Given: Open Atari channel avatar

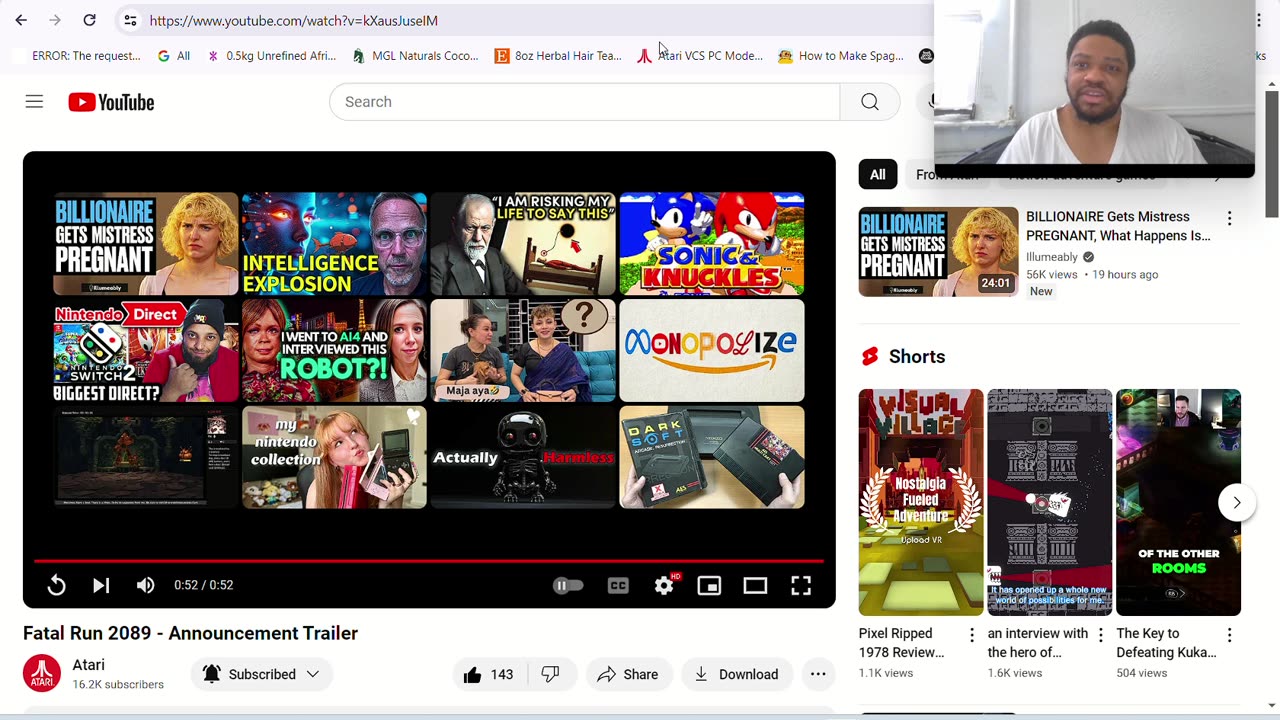Looking at the screenshot, I should click(42, 674).
